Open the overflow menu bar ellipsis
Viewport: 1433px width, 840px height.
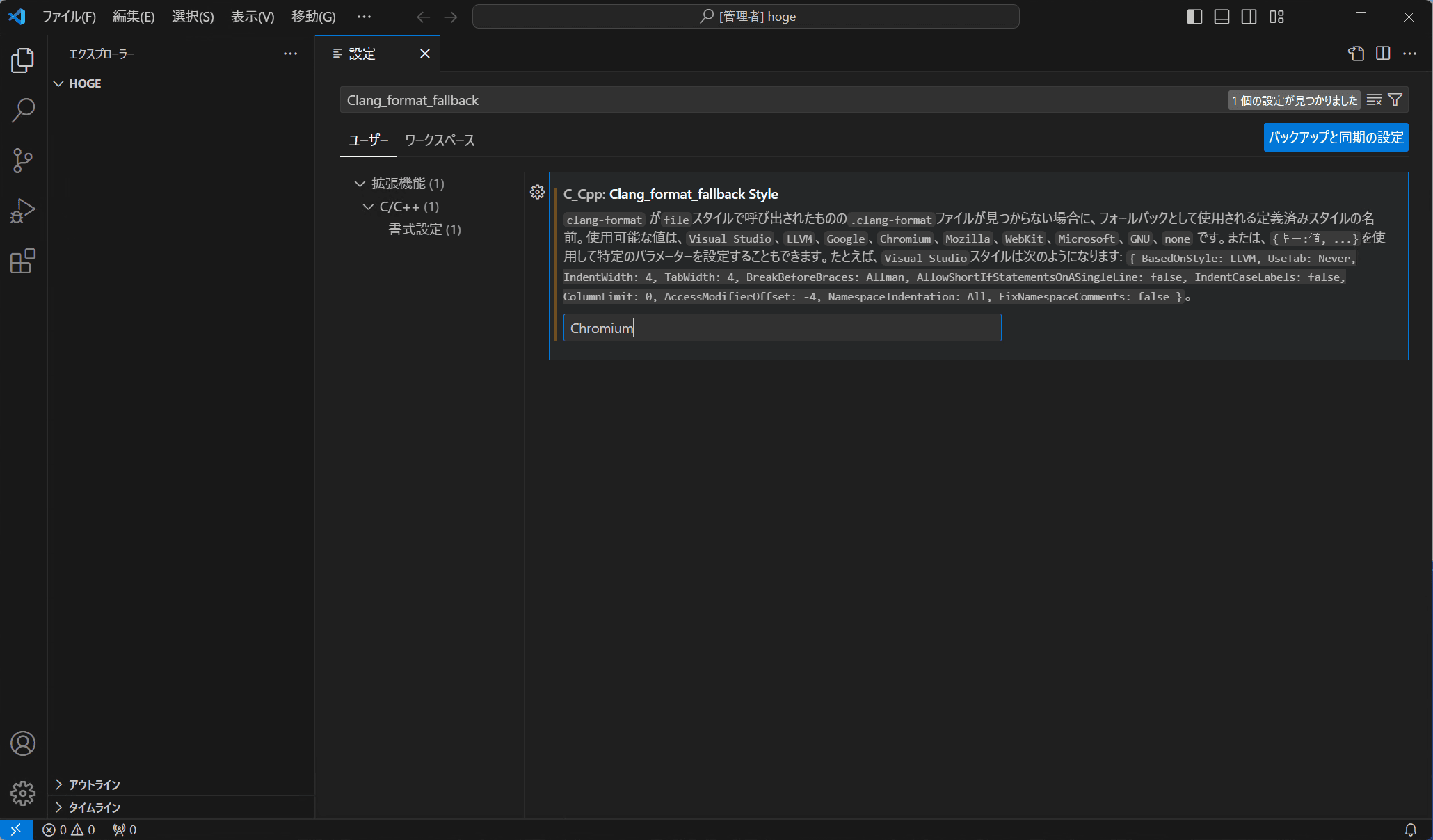[x=364, y=17]
